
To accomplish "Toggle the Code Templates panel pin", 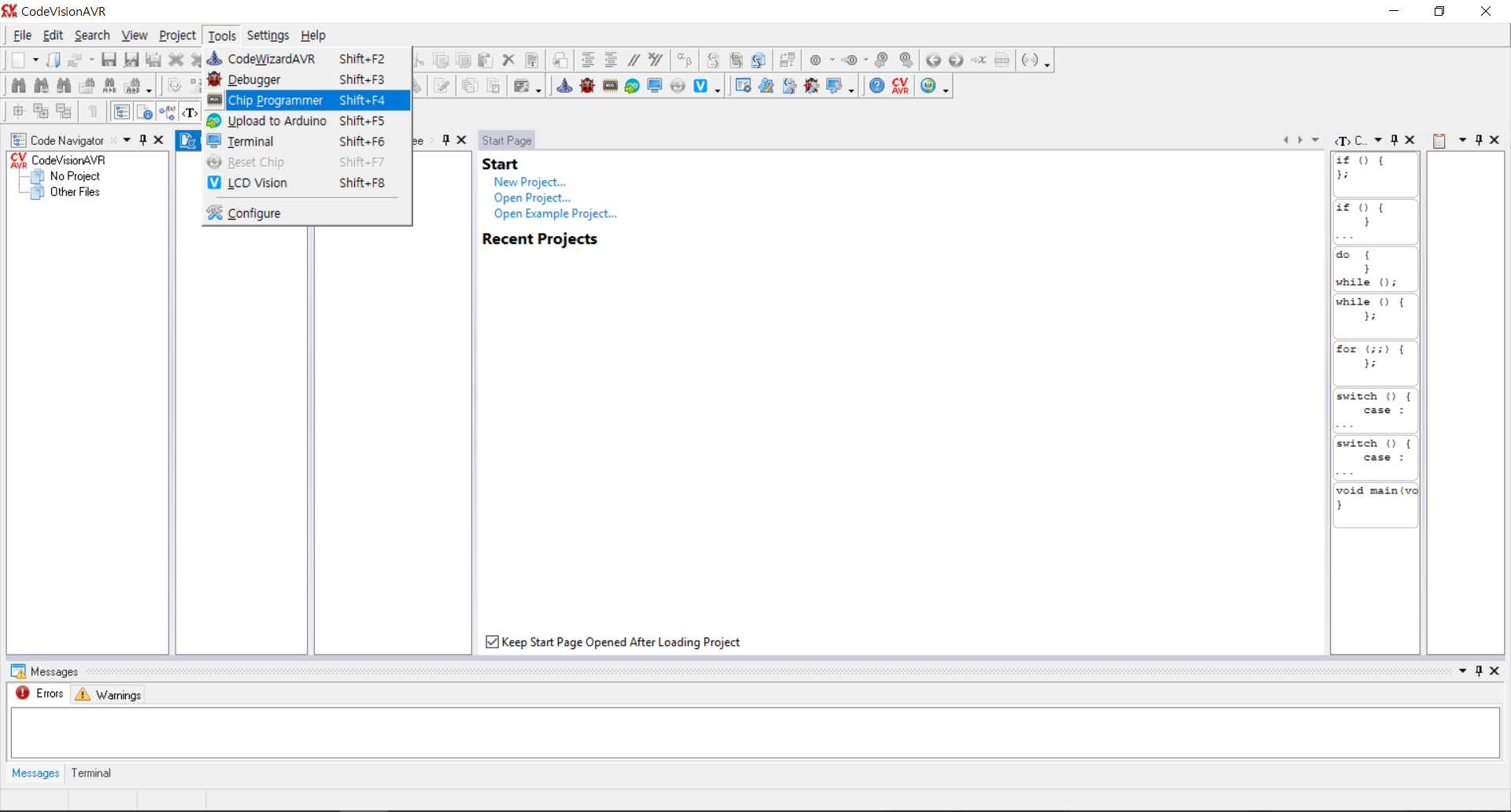I will click(1394, 140).
